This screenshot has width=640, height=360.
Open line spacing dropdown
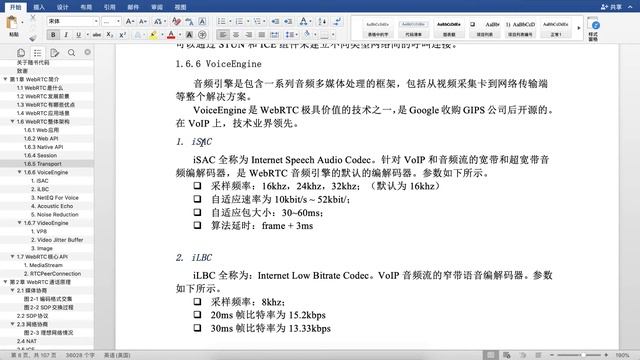[x=290, y=35]
